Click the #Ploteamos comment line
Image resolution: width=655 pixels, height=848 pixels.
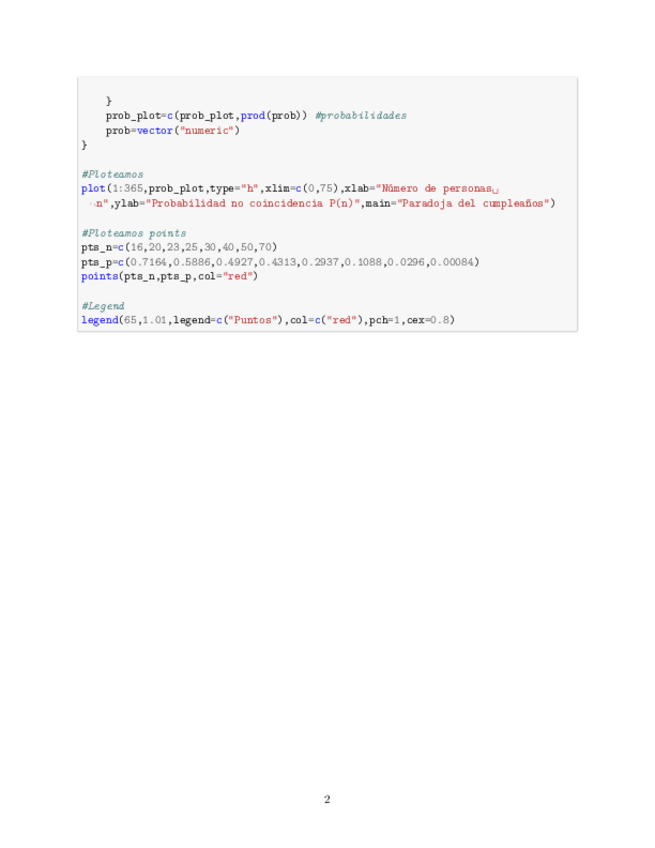113,174
